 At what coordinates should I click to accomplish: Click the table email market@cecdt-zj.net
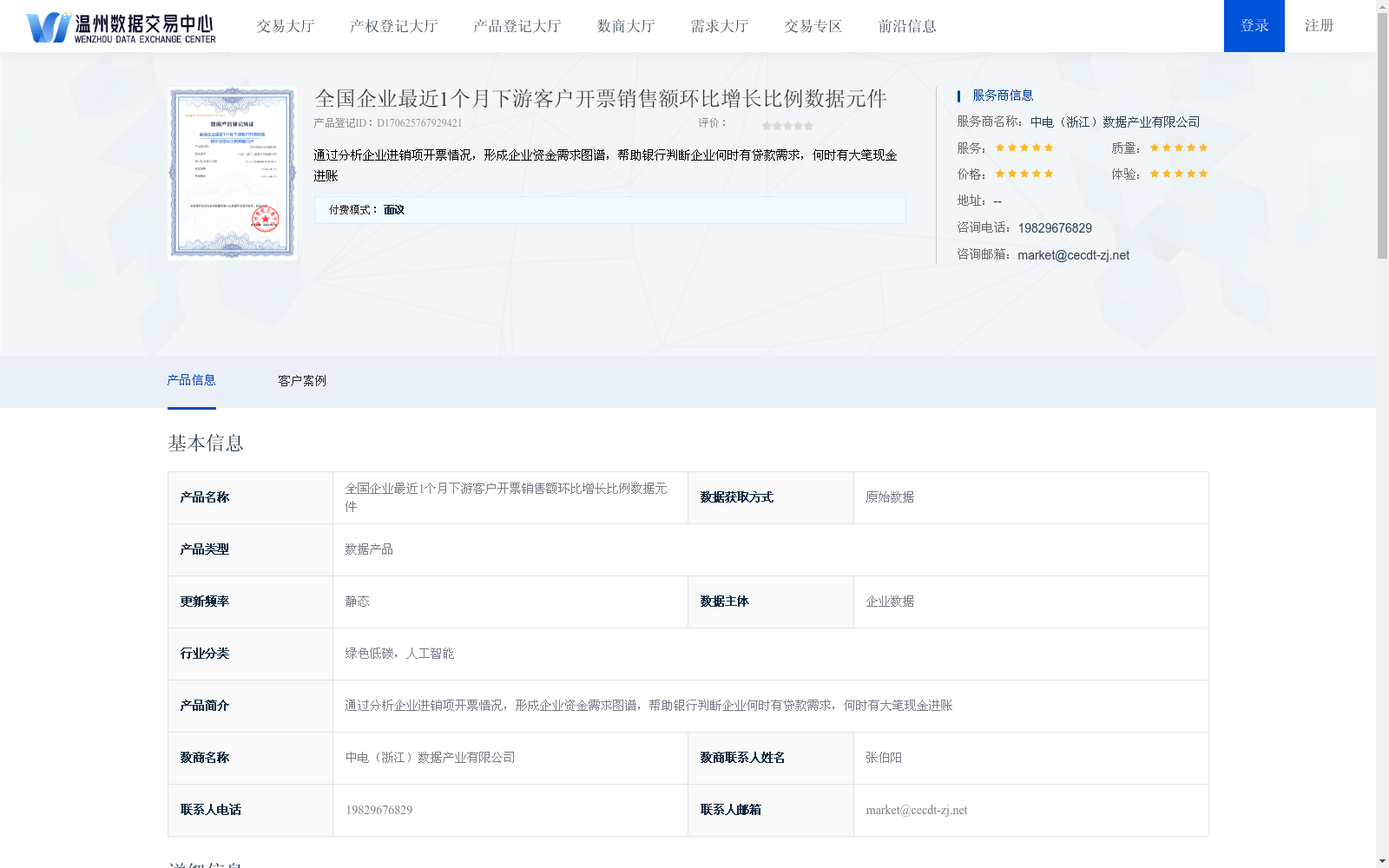point(917,810)
